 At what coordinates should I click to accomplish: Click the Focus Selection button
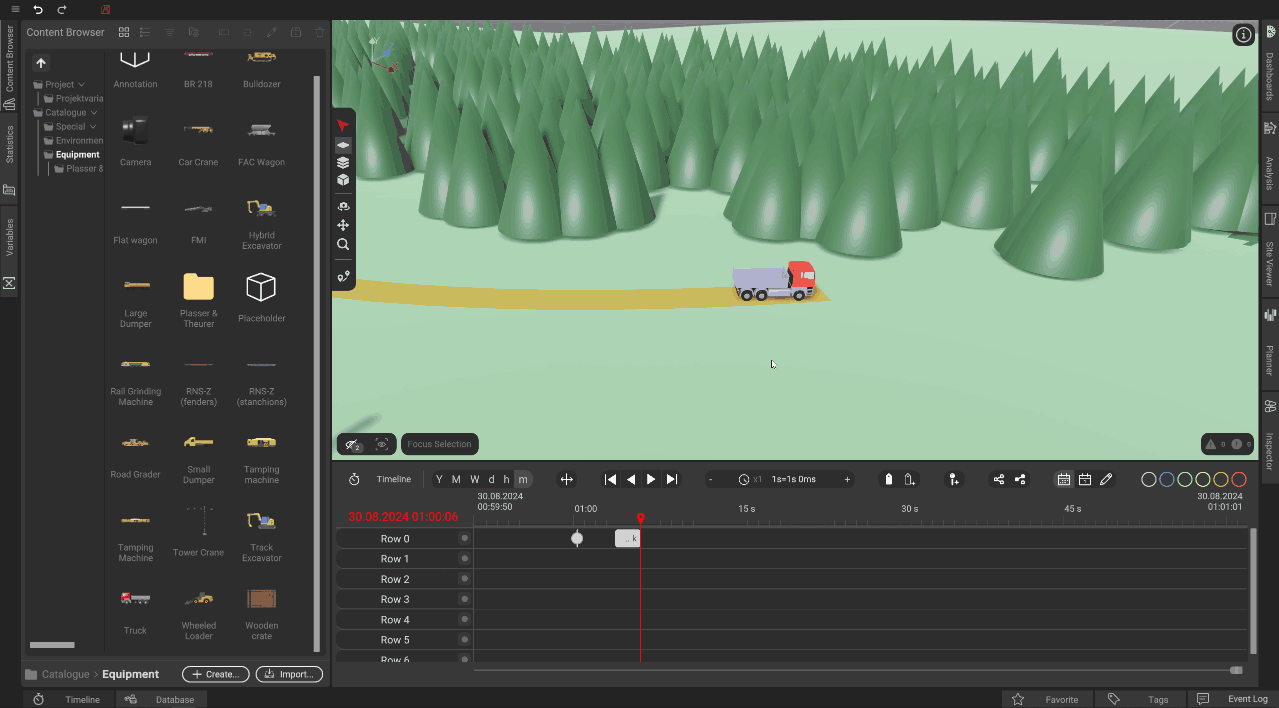[x=439, y=444]
